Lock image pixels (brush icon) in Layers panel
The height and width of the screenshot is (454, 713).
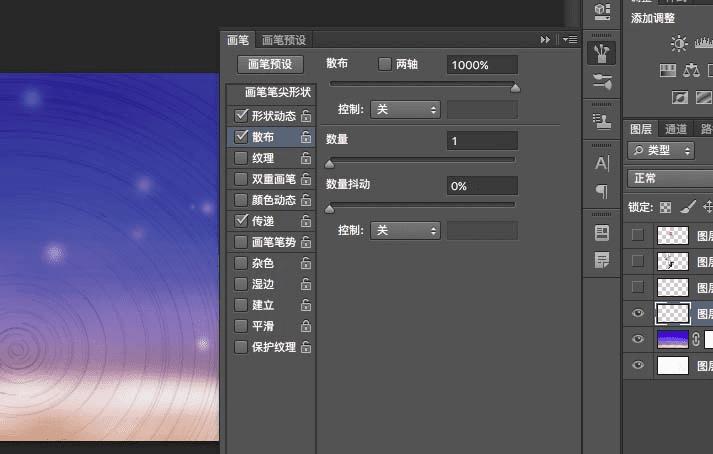[x=688, y=207]
